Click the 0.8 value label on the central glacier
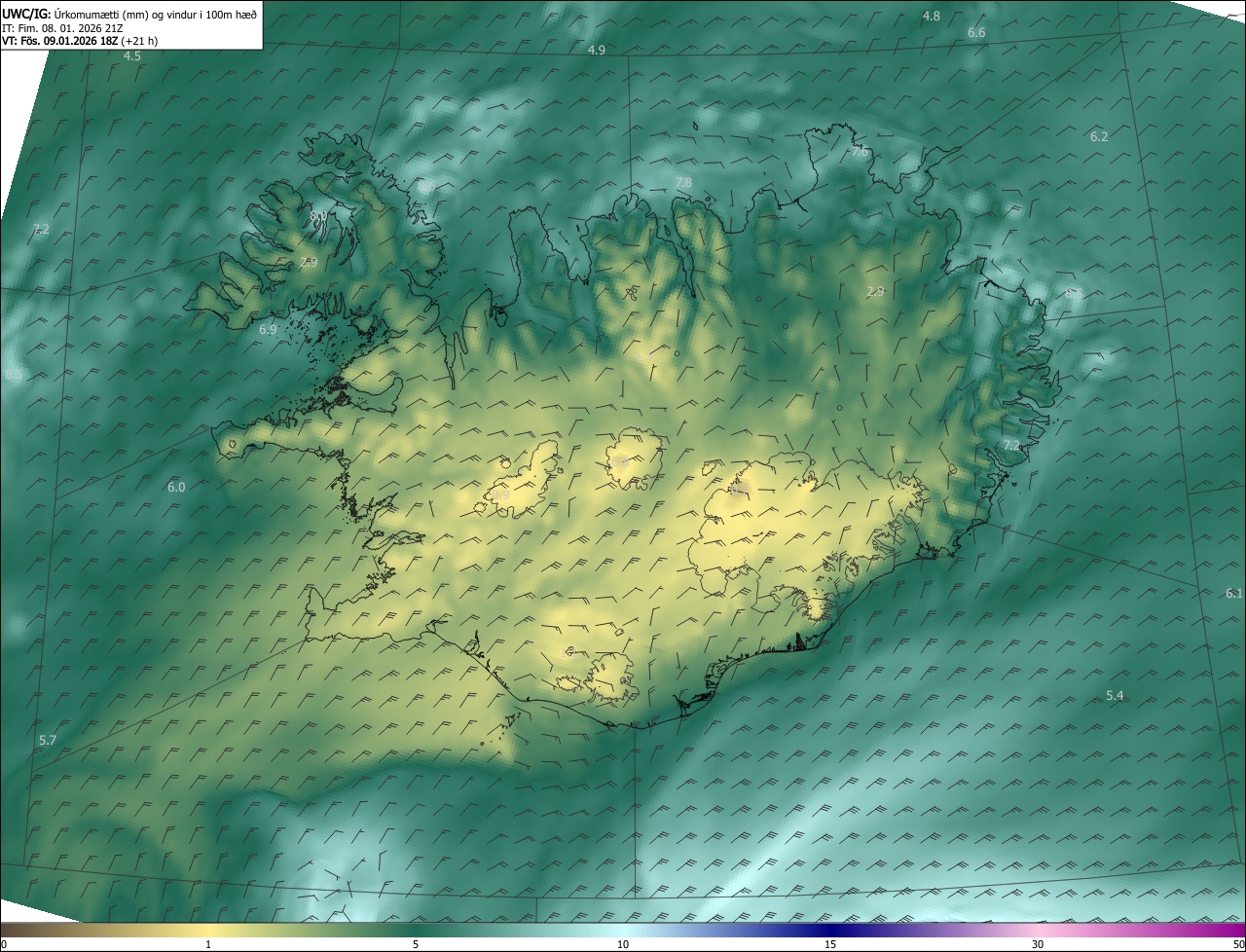This screenshot has width=1246, height=952. pos(619,461)
